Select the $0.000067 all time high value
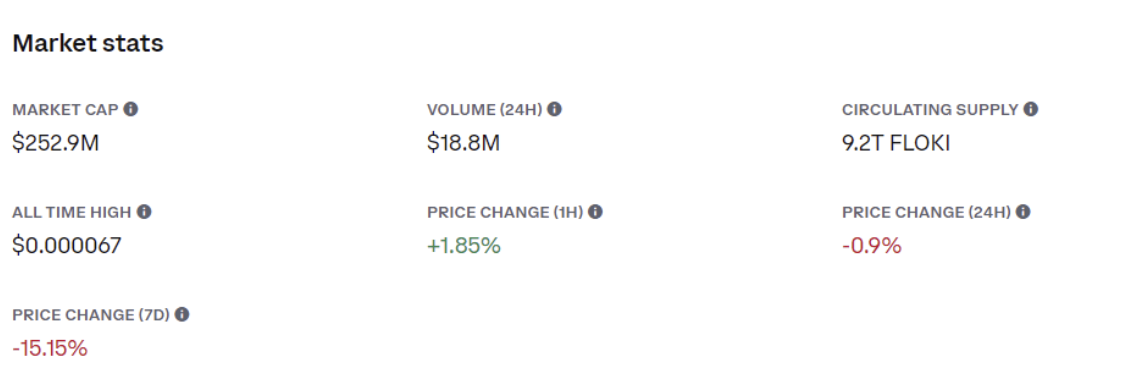1130x374 pixels. point(67,246)
